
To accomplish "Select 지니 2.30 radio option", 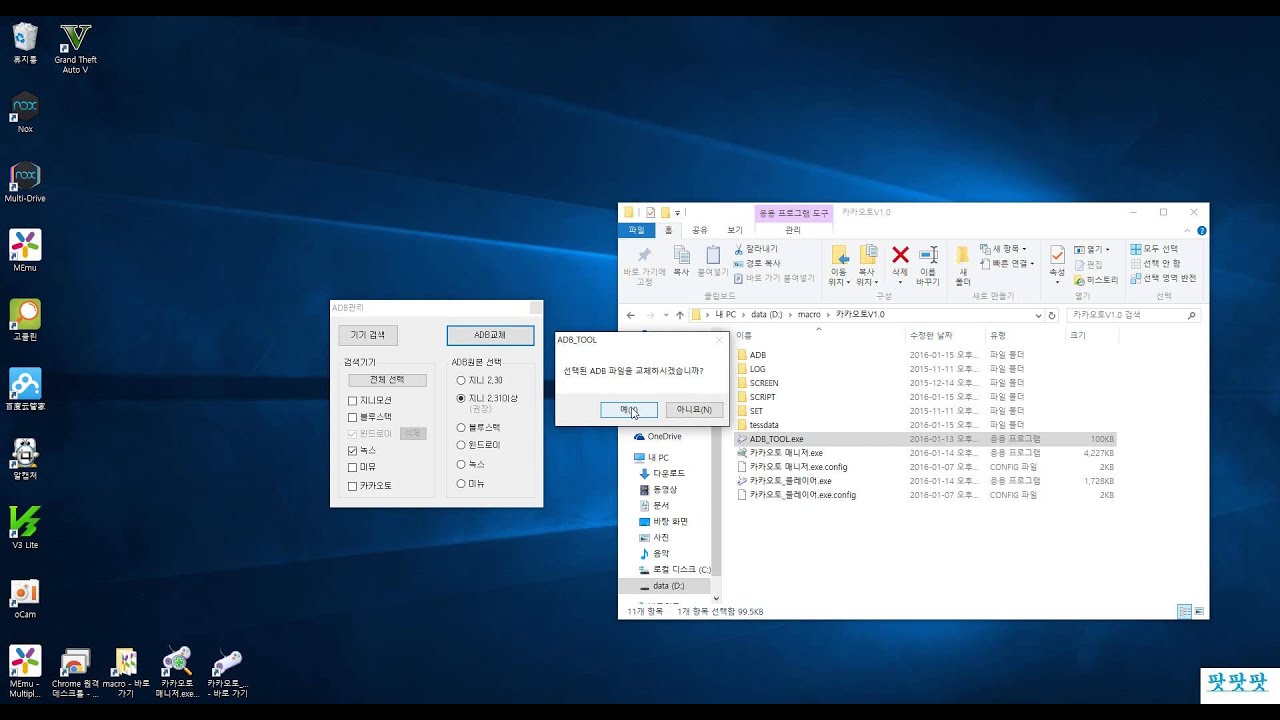I will [461, 380].
